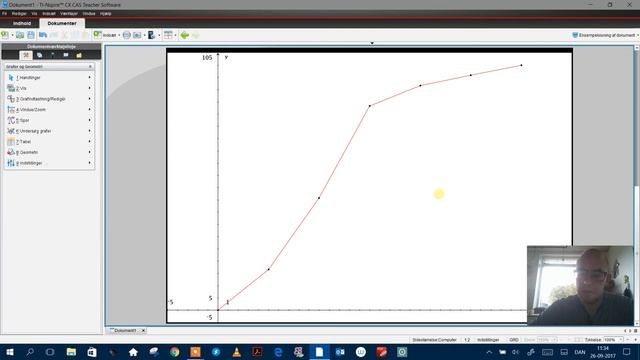
Task: Expand the Undersøg grafer submenu arrow
Action: (90, 131)
